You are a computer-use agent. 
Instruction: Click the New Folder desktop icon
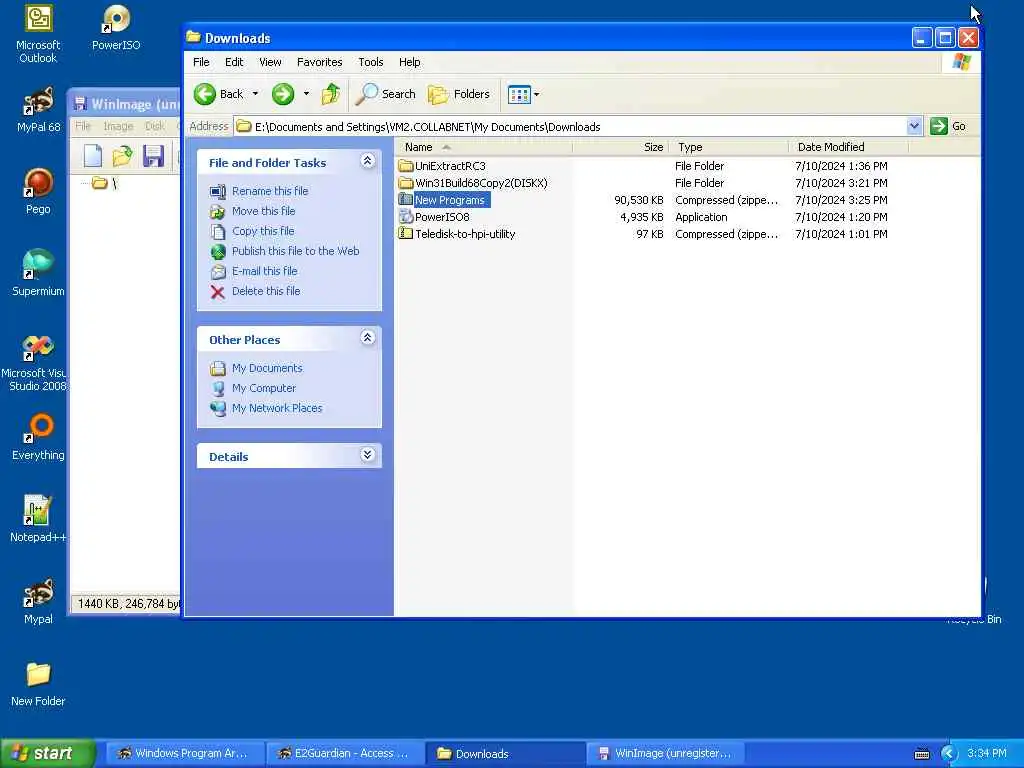(x=38, y=684)
